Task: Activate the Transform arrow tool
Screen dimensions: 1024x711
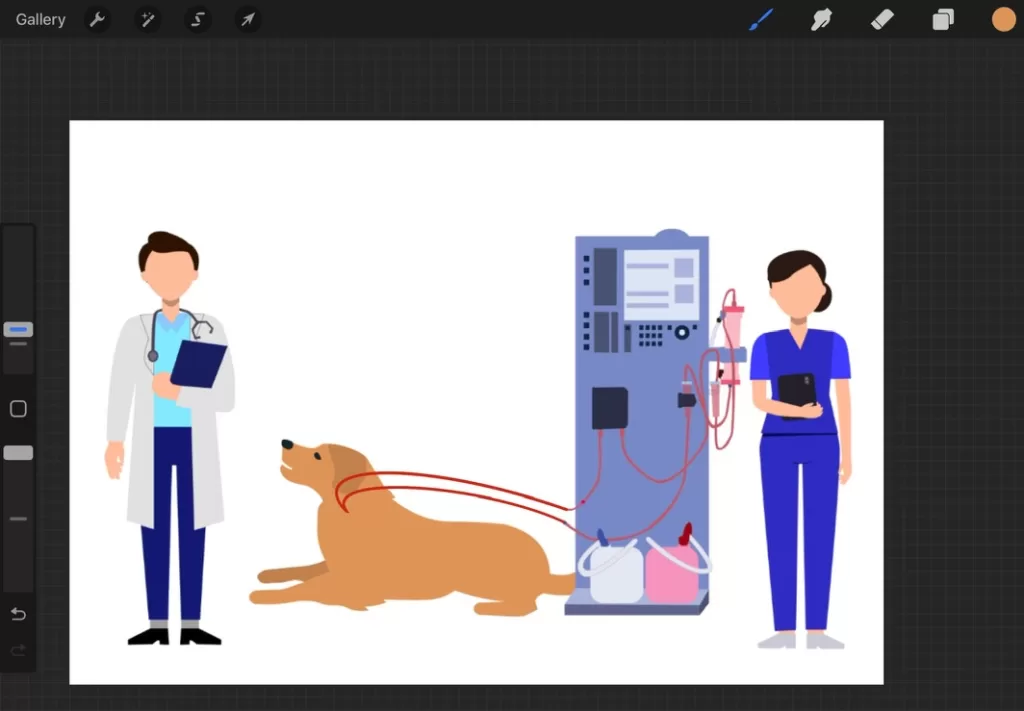Action: [248, 20]
